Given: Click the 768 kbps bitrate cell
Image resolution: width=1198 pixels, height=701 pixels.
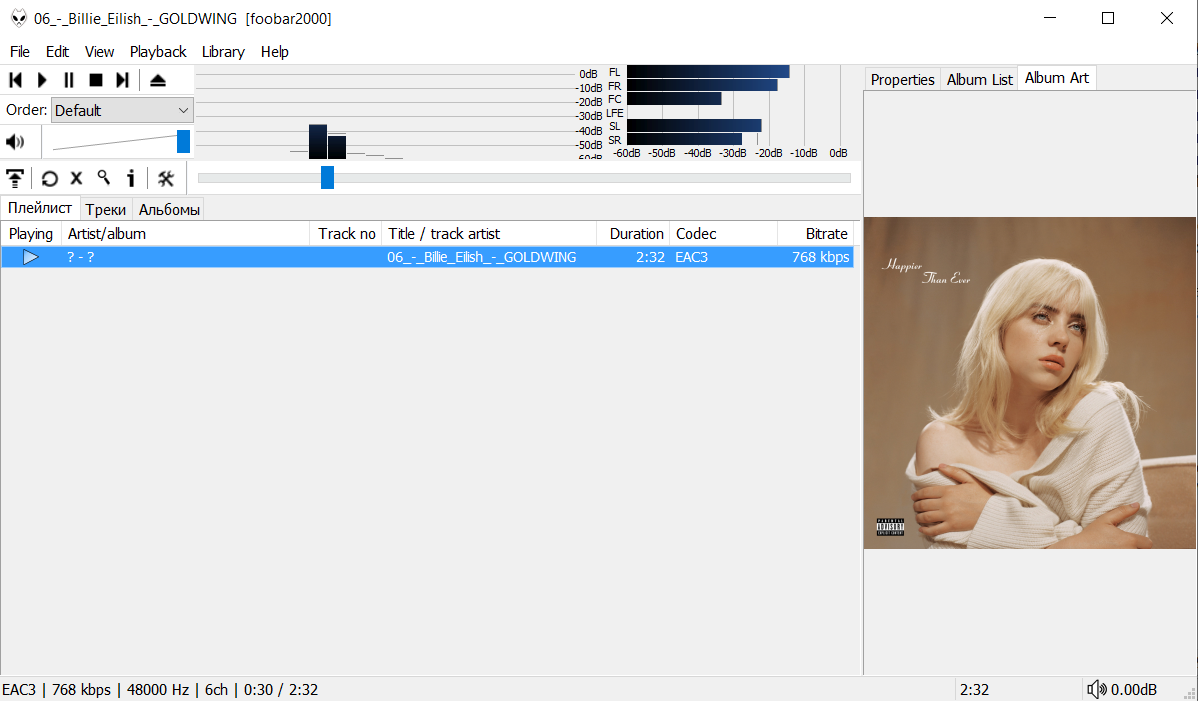Looking at the screenshot, I should tap(821, 257).
